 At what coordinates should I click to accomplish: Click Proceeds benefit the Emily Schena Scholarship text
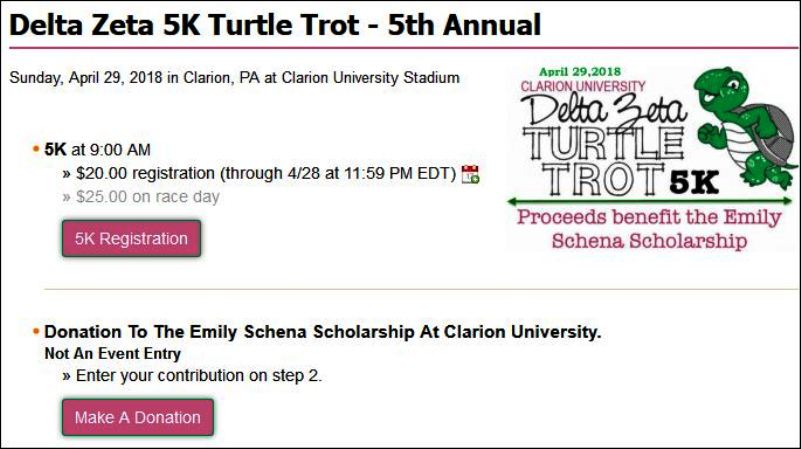pyautogui.click(x=649, y=229)
